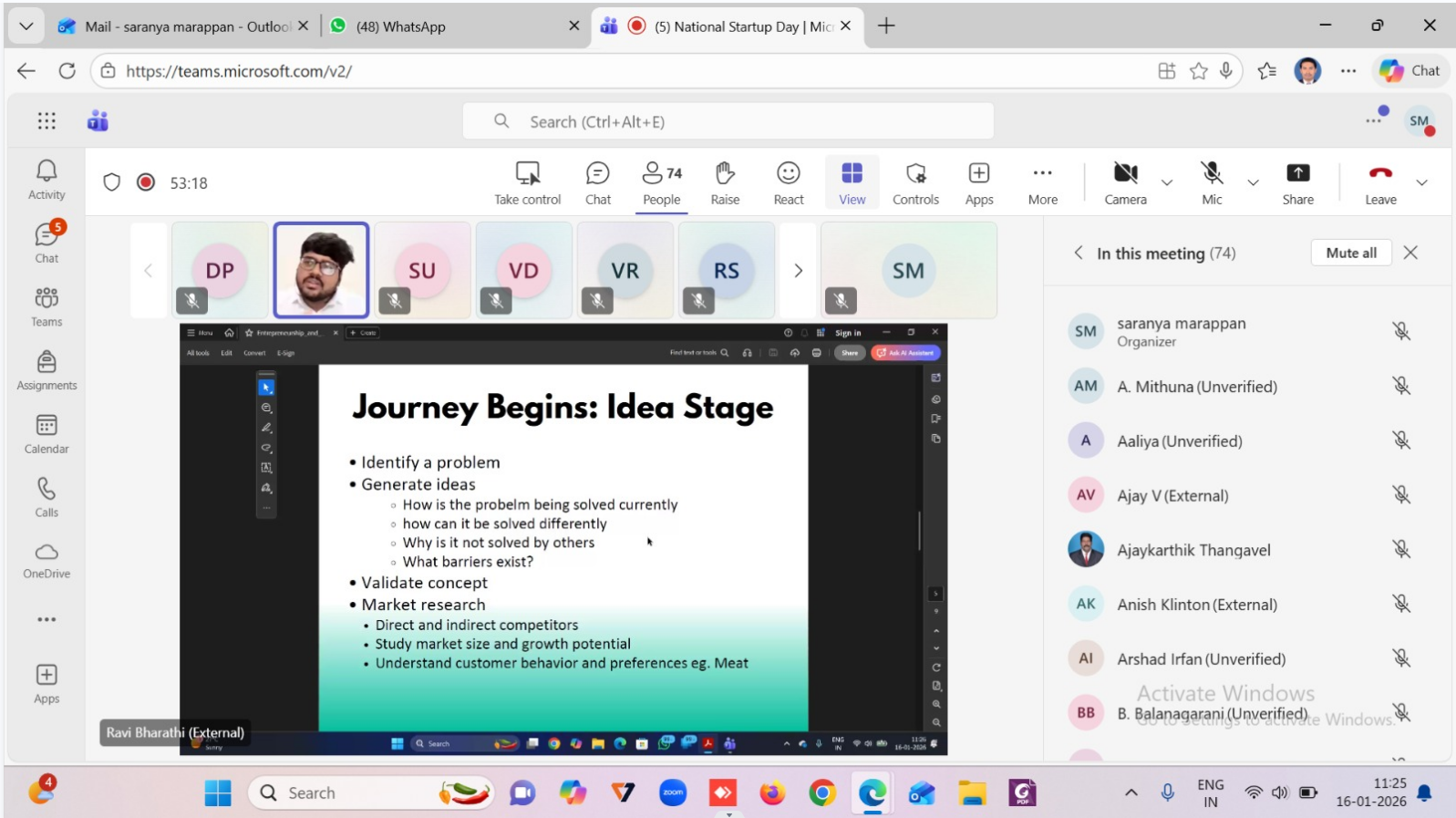Click the Mute all button
The image size is (1456, 818).
[x=1350, y=253]
